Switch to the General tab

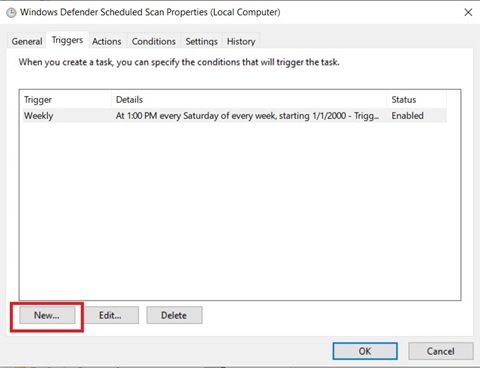(27, 41)
